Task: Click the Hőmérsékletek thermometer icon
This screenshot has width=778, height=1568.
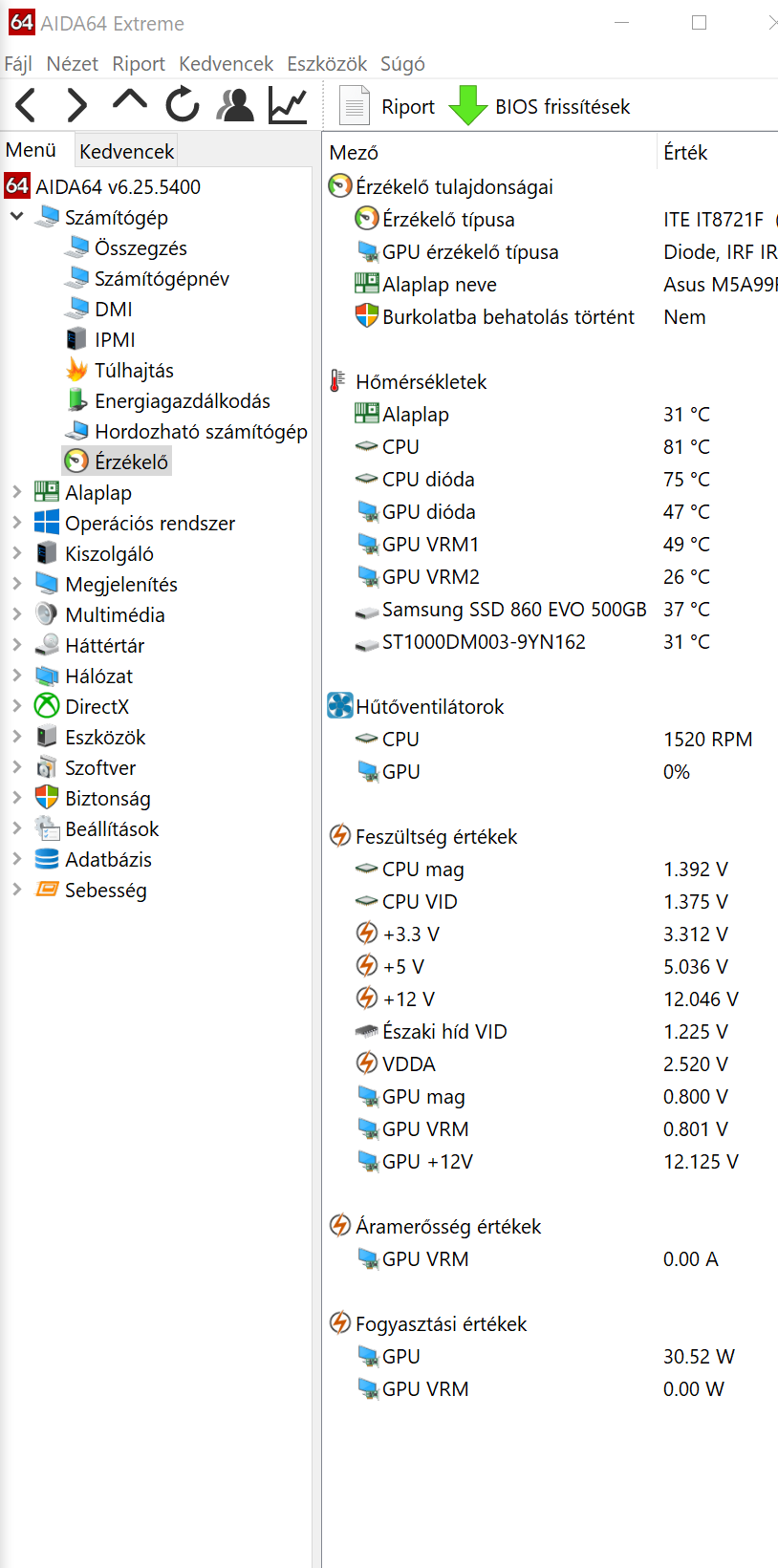Action: (336, 381)
